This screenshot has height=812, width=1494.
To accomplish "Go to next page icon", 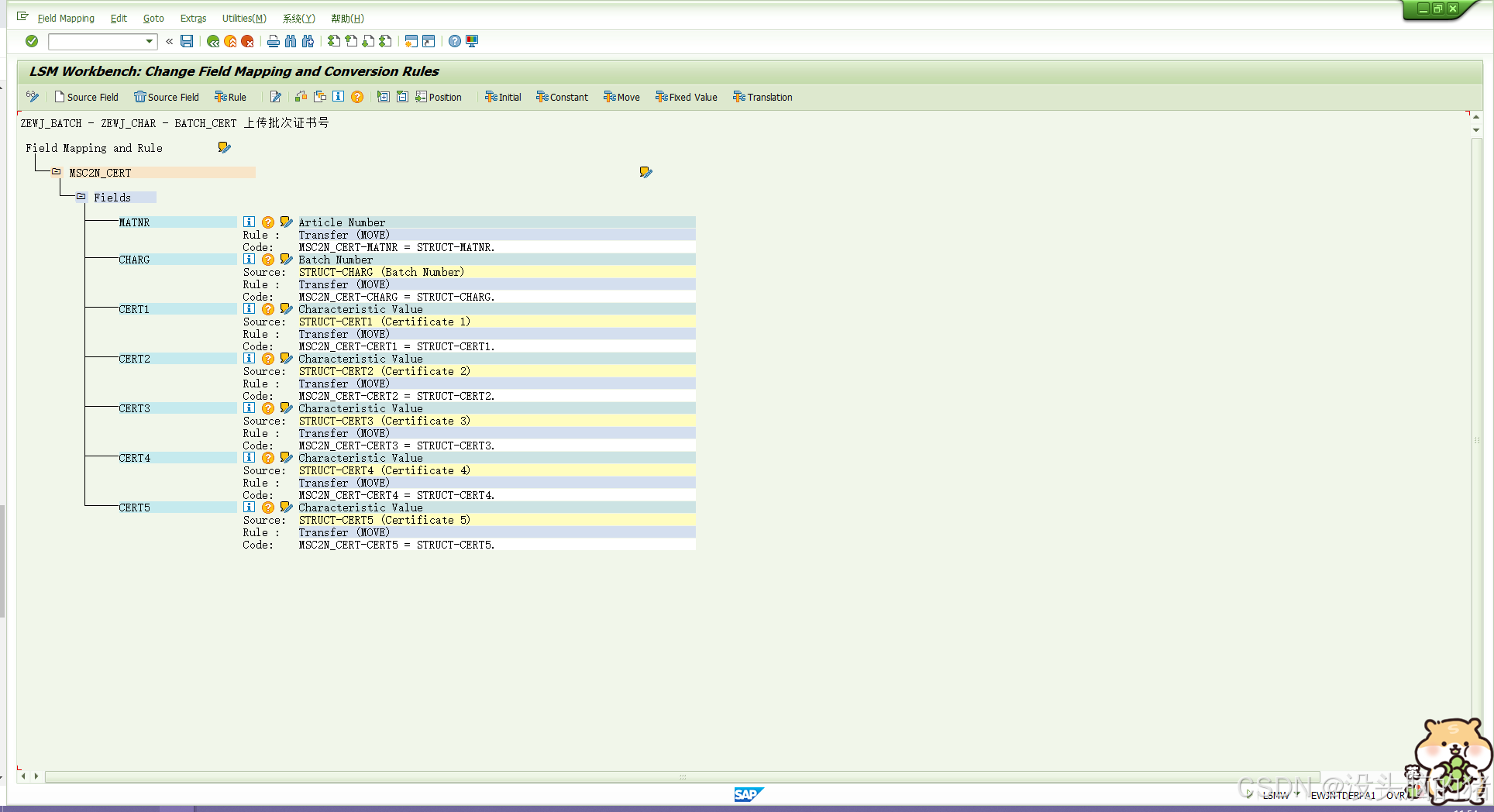I will 368,41.
